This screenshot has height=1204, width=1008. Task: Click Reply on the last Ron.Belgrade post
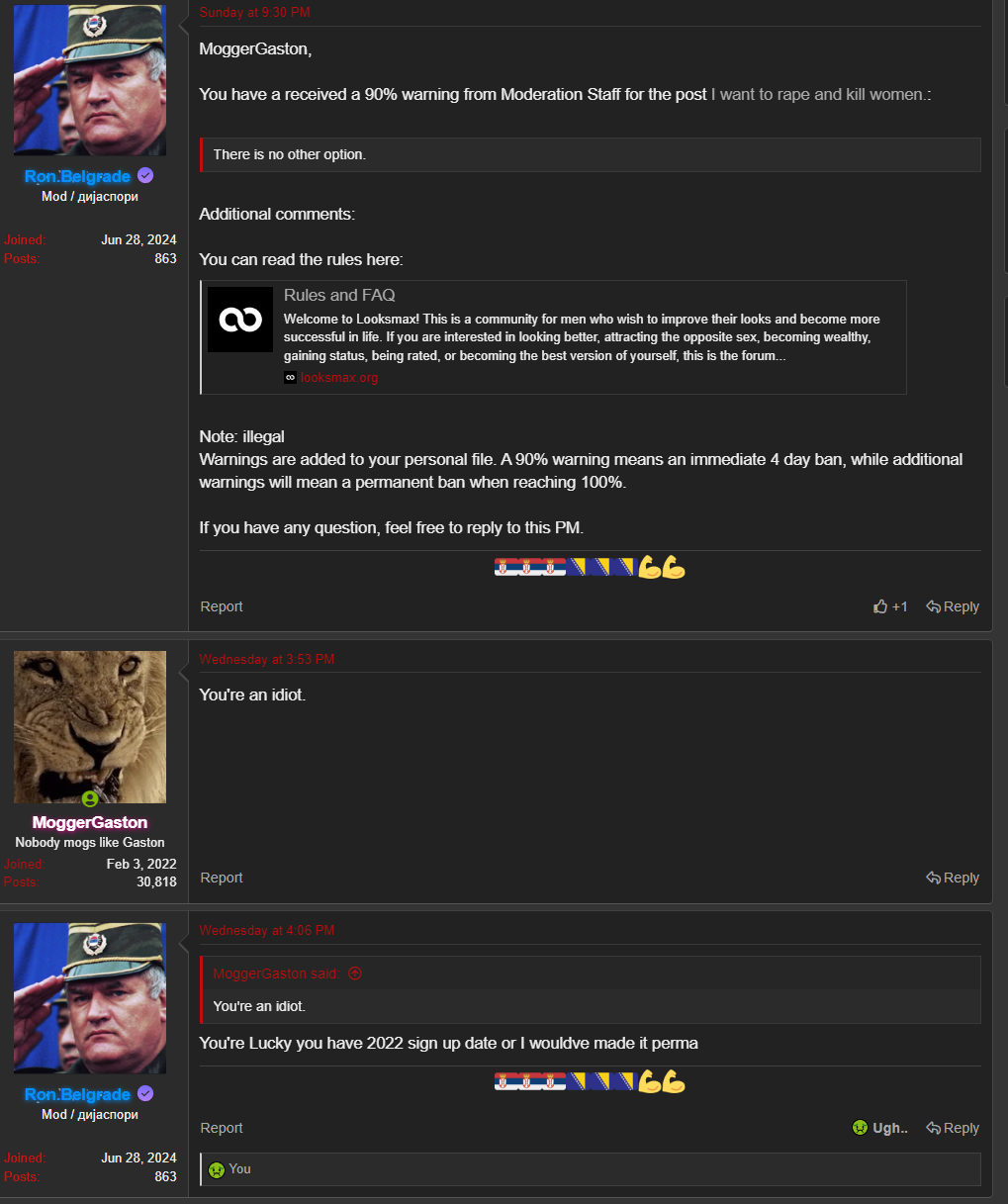coord(953,1128)
